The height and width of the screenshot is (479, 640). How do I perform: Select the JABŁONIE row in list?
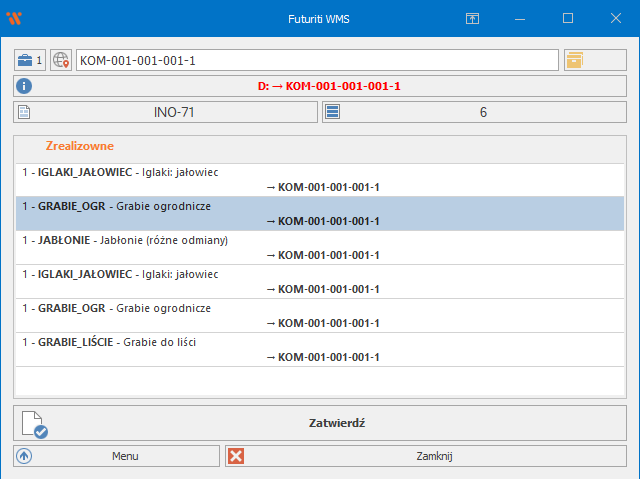[x=319, y=247]
